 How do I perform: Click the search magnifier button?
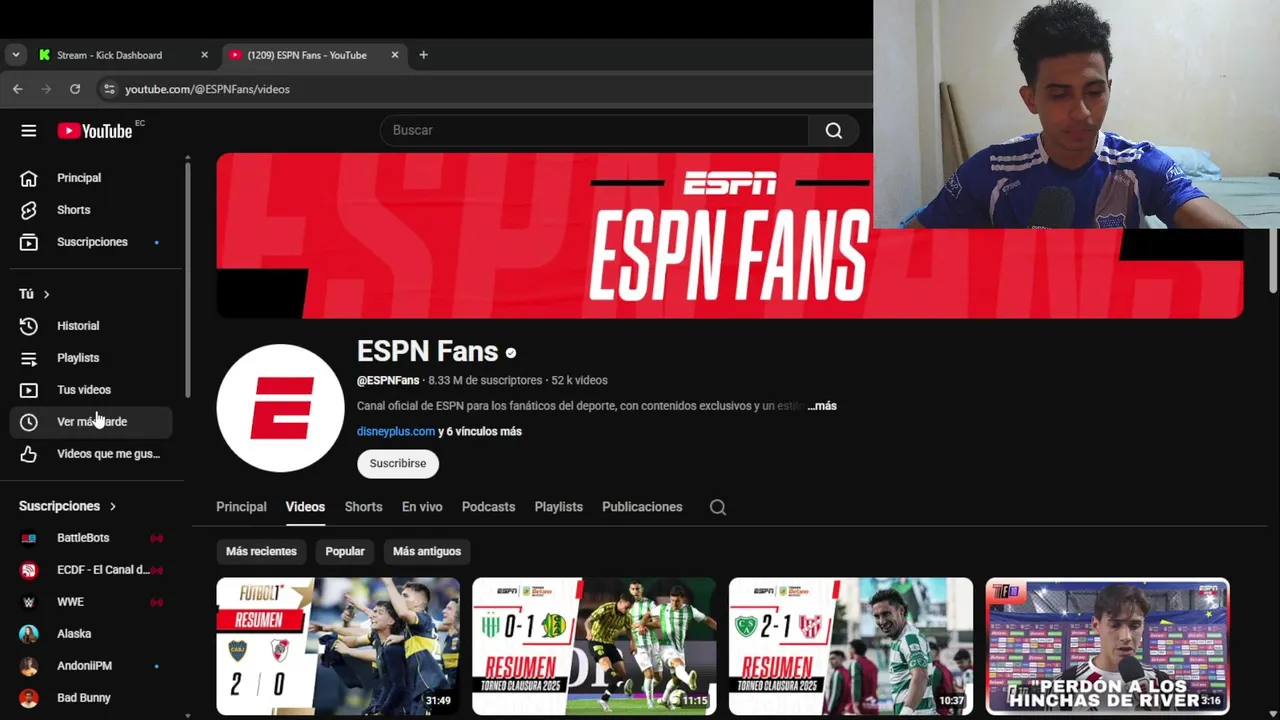[x=834, y=131]
